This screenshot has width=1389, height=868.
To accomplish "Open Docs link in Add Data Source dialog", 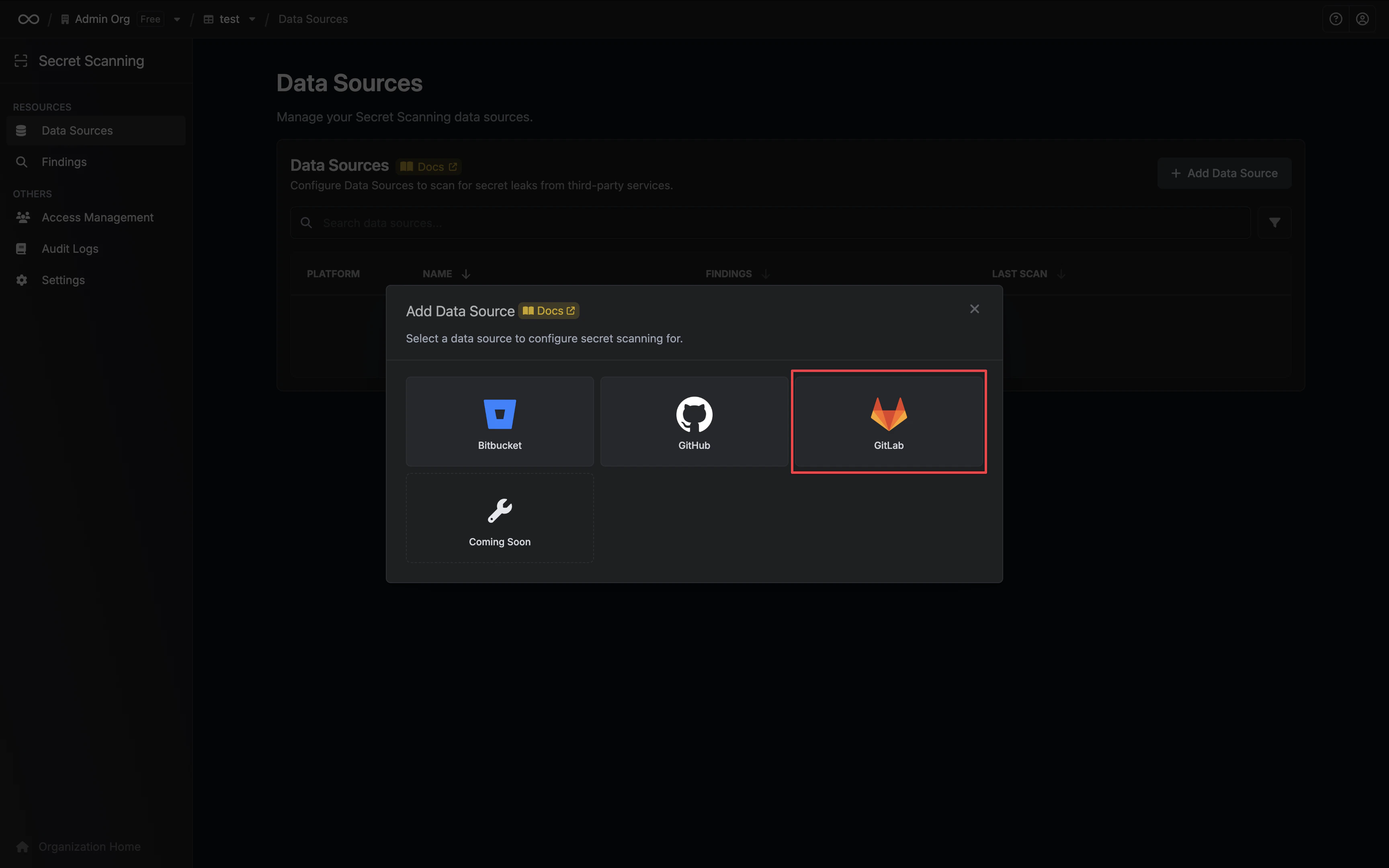I will (x=549, y=311).
